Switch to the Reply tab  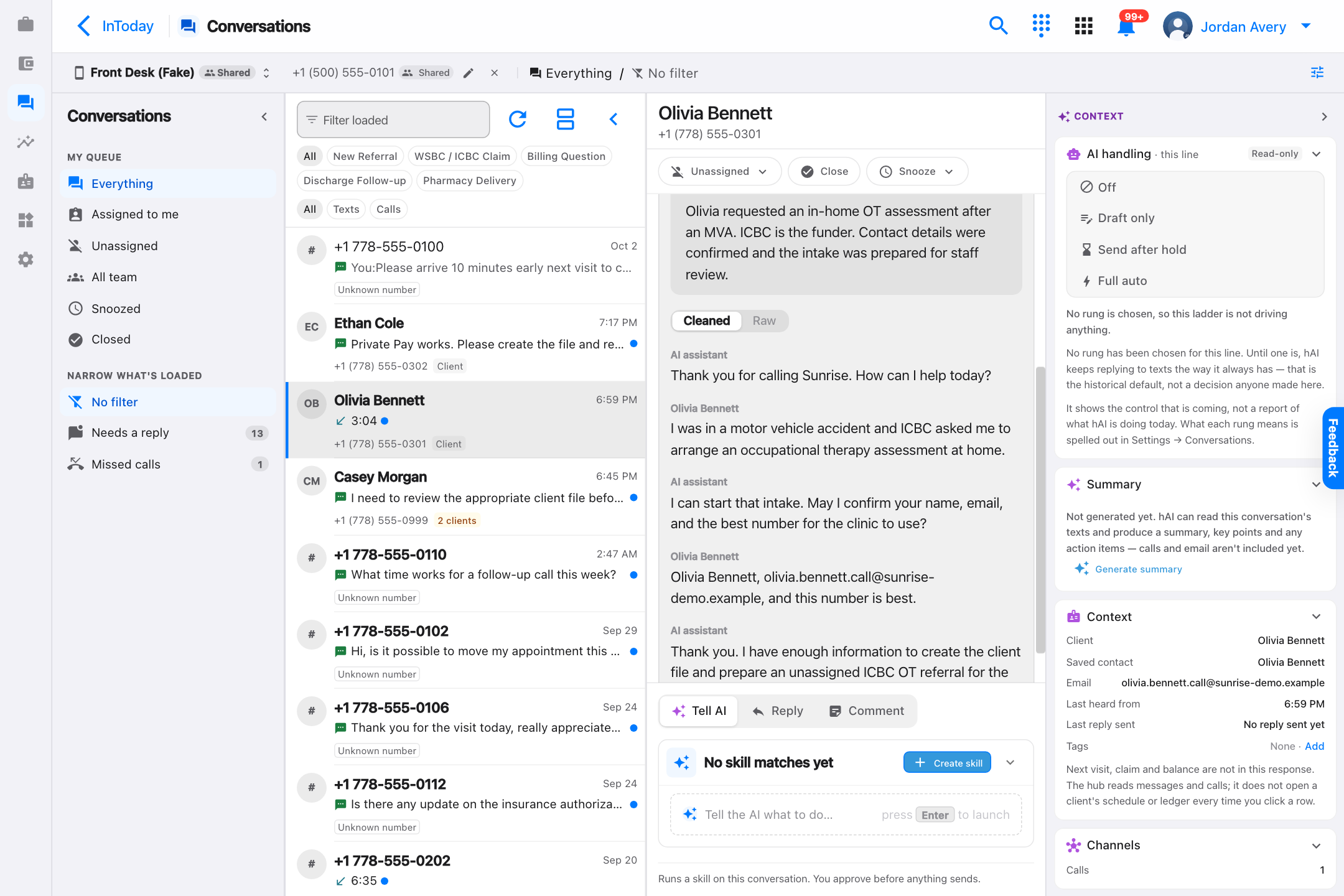[778, 711]
